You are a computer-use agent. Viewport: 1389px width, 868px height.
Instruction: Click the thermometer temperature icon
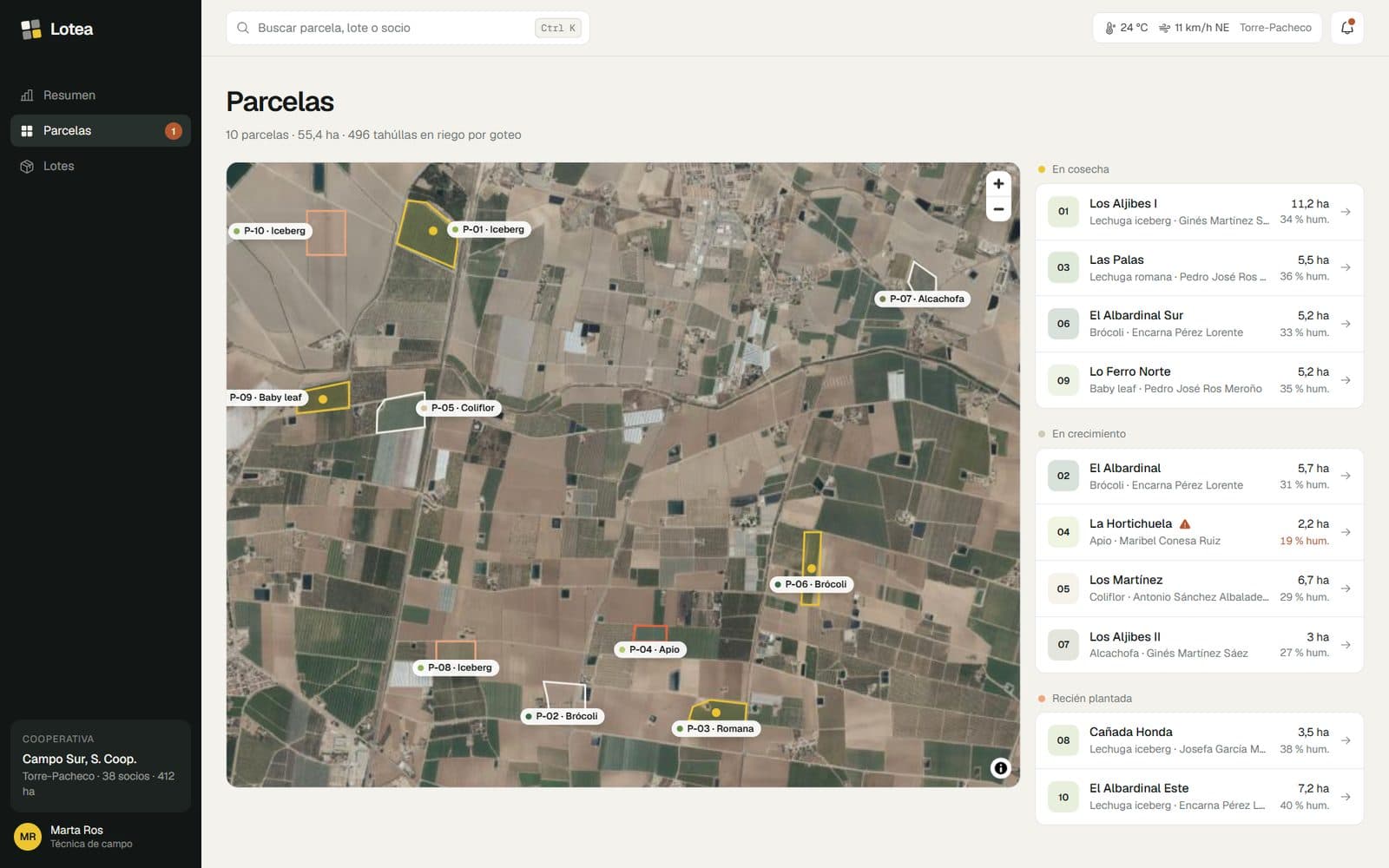[x=1109, y=28]
